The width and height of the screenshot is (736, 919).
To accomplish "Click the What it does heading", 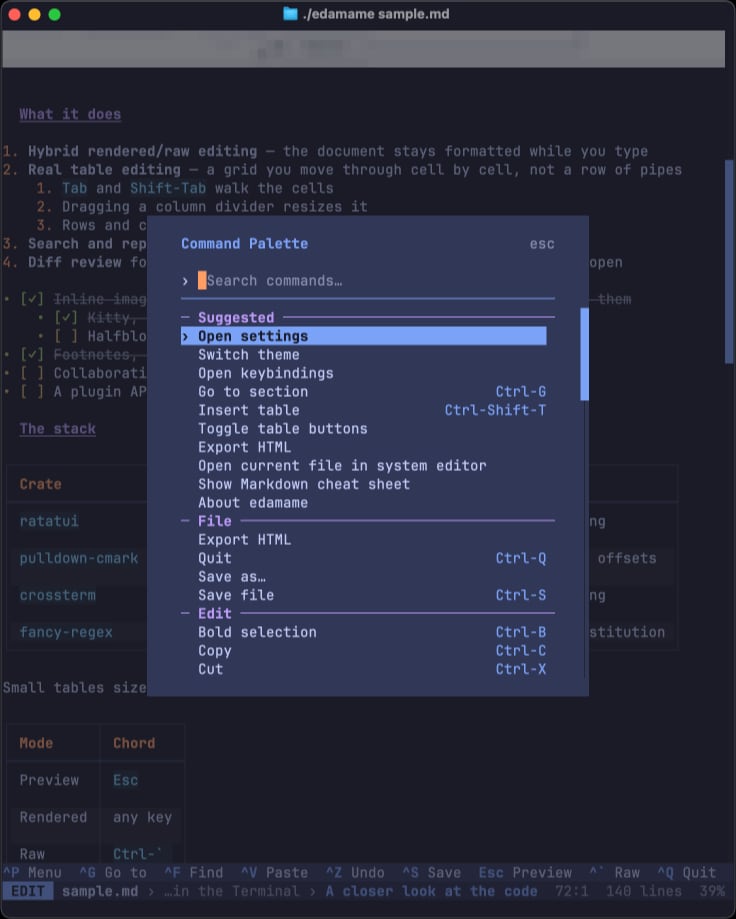I will (70, 114).
